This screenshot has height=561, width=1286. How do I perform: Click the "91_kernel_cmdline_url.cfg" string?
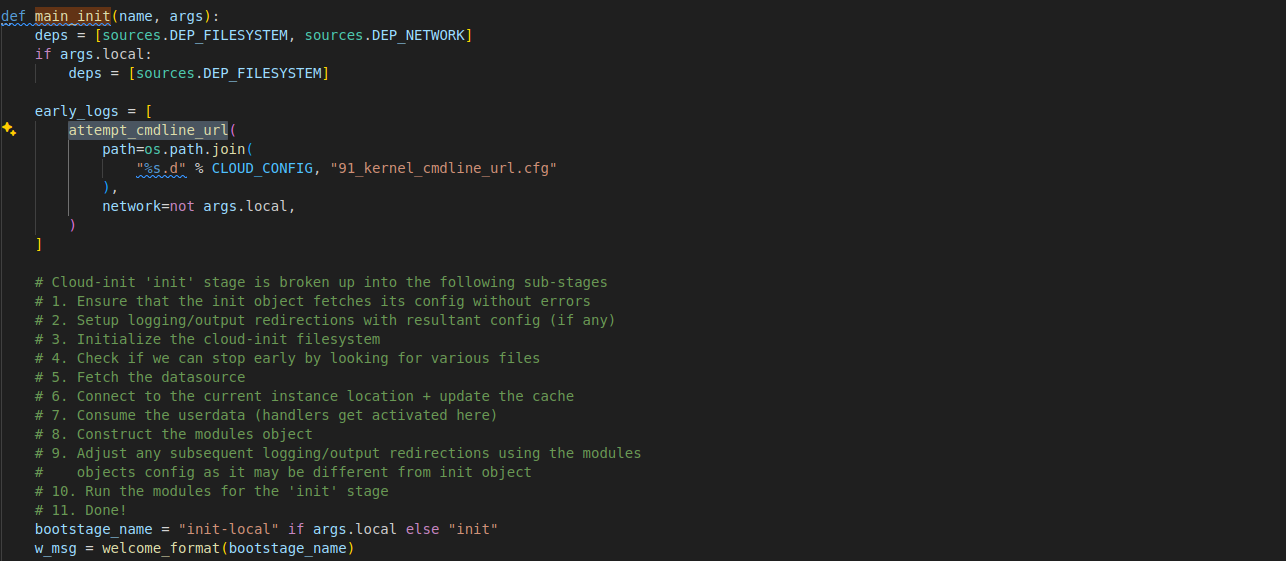click(x=443, y=168)
